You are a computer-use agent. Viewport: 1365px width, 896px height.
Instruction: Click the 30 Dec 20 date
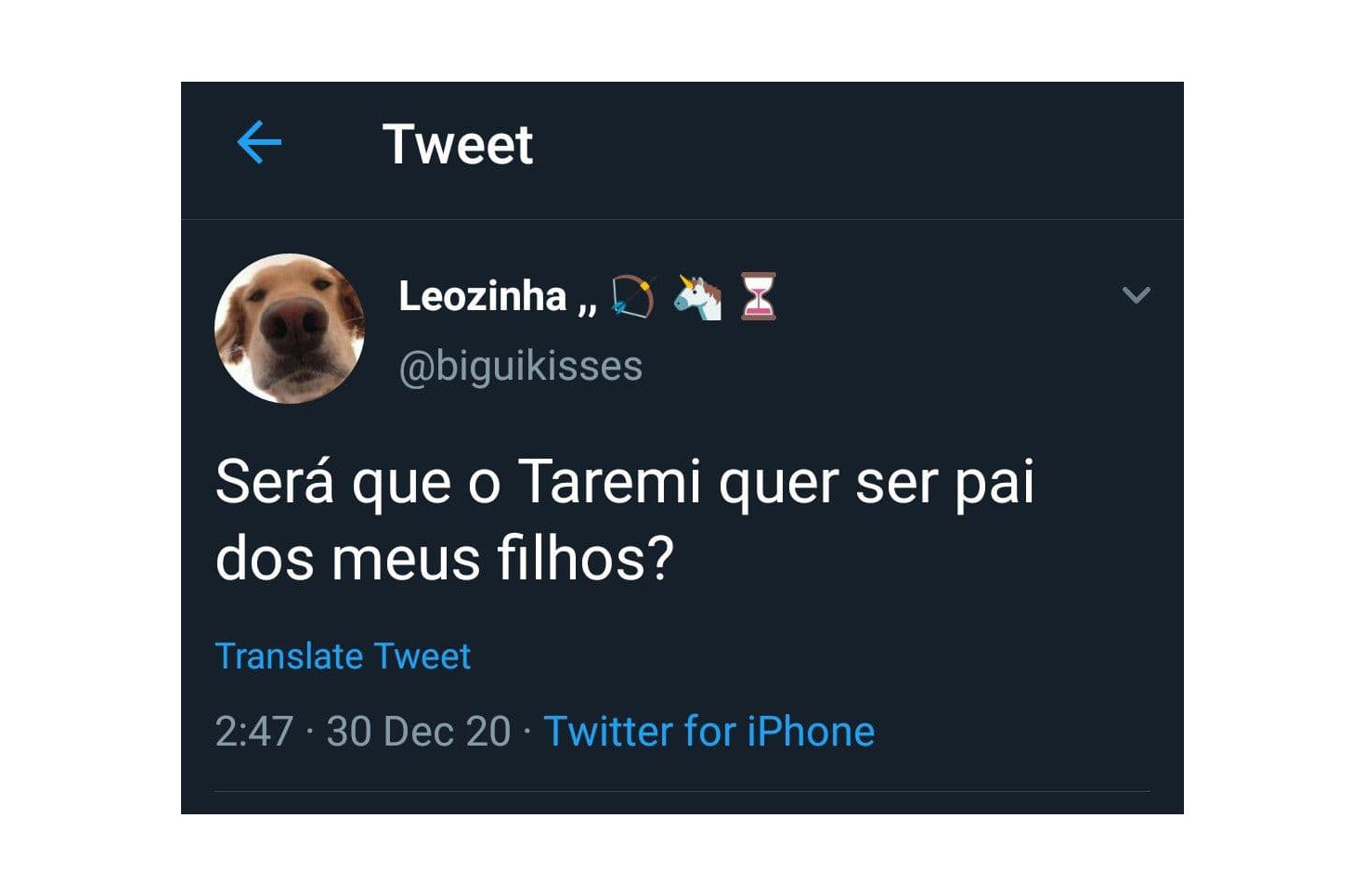[x=418, y=732]
